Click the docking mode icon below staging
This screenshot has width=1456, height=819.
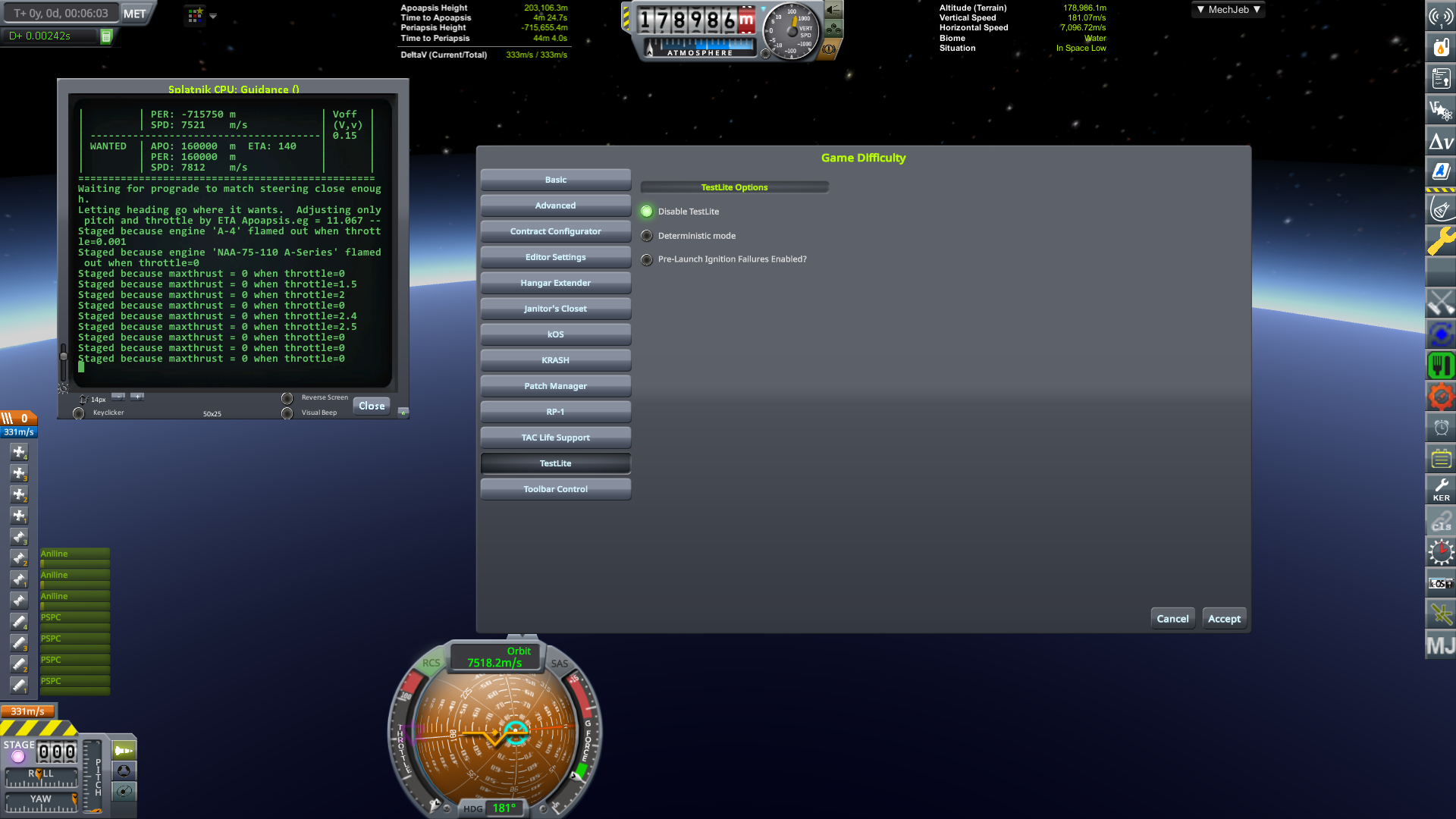tap(124, 771)
